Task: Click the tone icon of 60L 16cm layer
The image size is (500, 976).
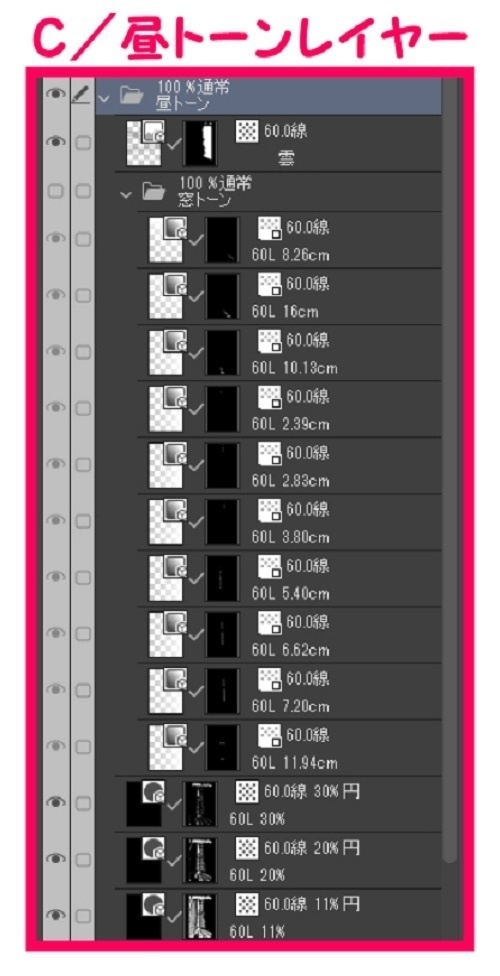Action: 270,285
